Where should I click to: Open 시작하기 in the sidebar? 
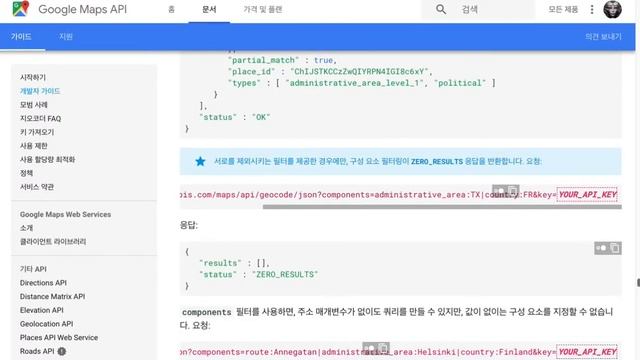pyautogui.click(x=33, y=78)
